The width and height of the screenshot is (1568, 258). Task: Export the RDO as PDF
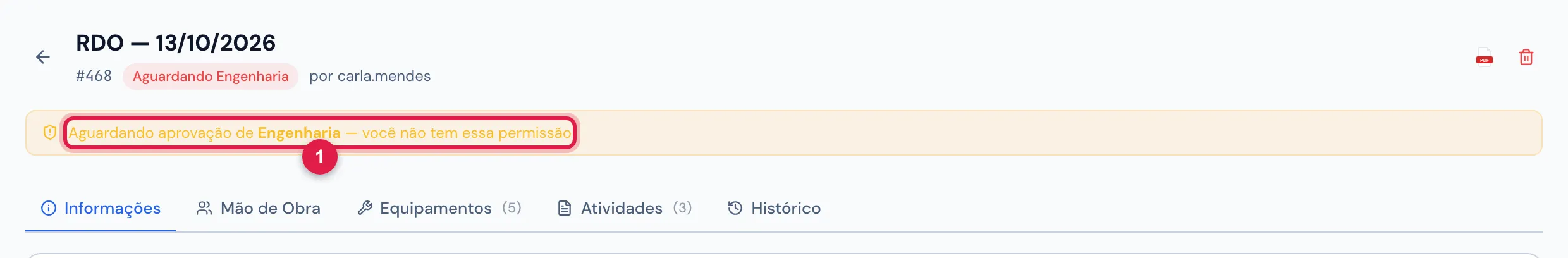1485,57
